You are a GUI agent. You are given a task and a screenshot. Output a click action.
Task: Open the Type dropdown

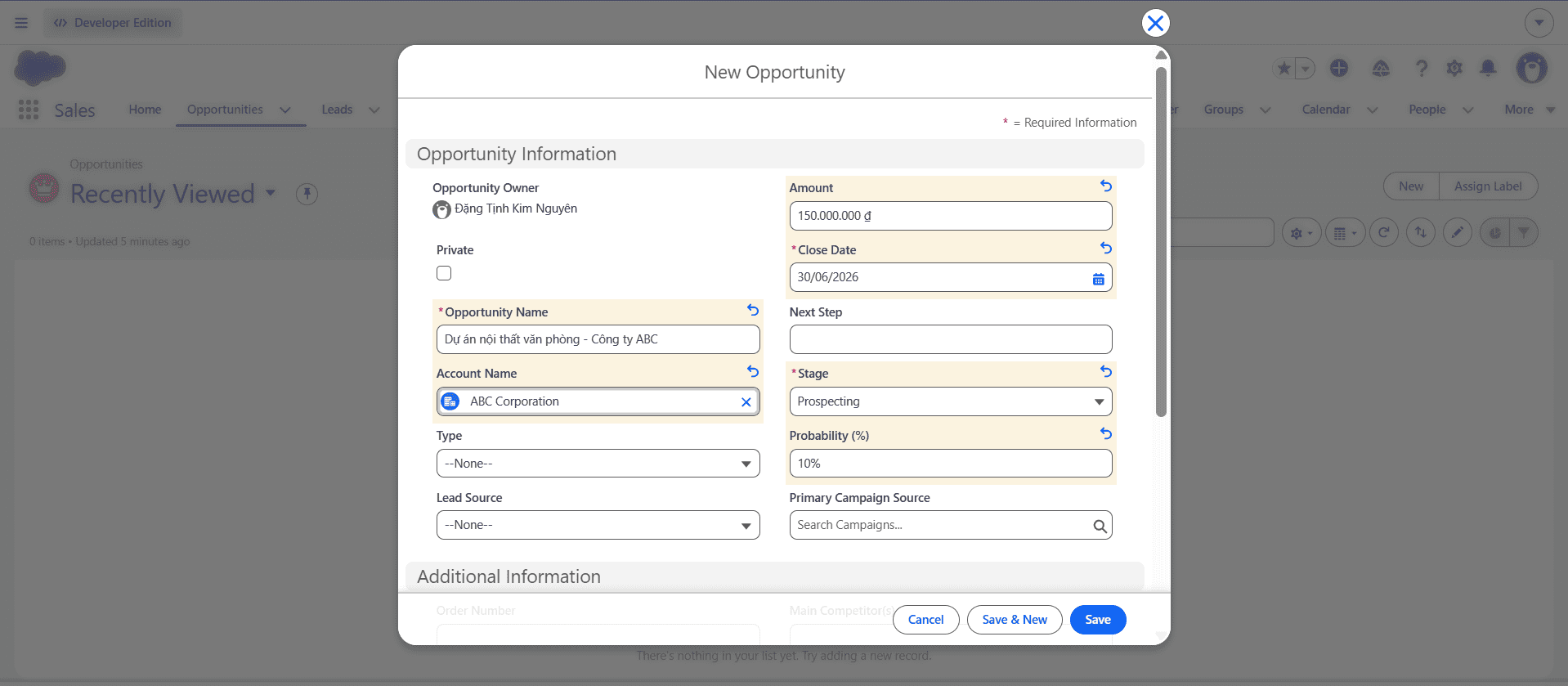(x=598, y=464)
